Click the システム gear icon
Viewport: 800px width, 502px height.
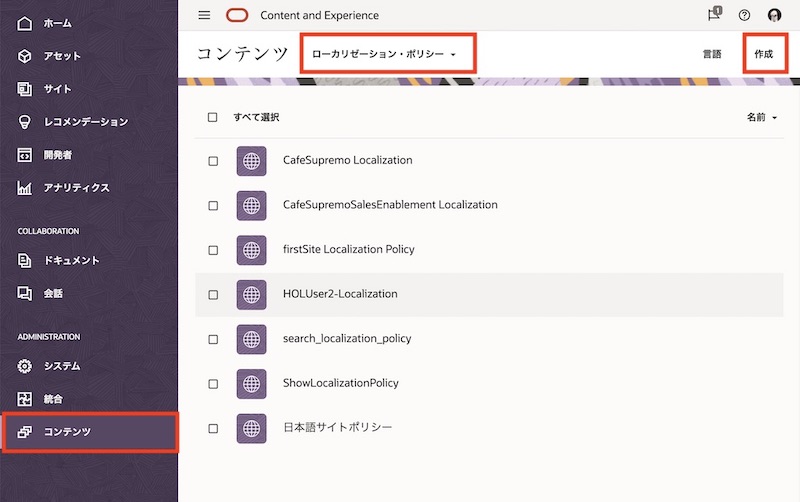click(x=24, y=366)
